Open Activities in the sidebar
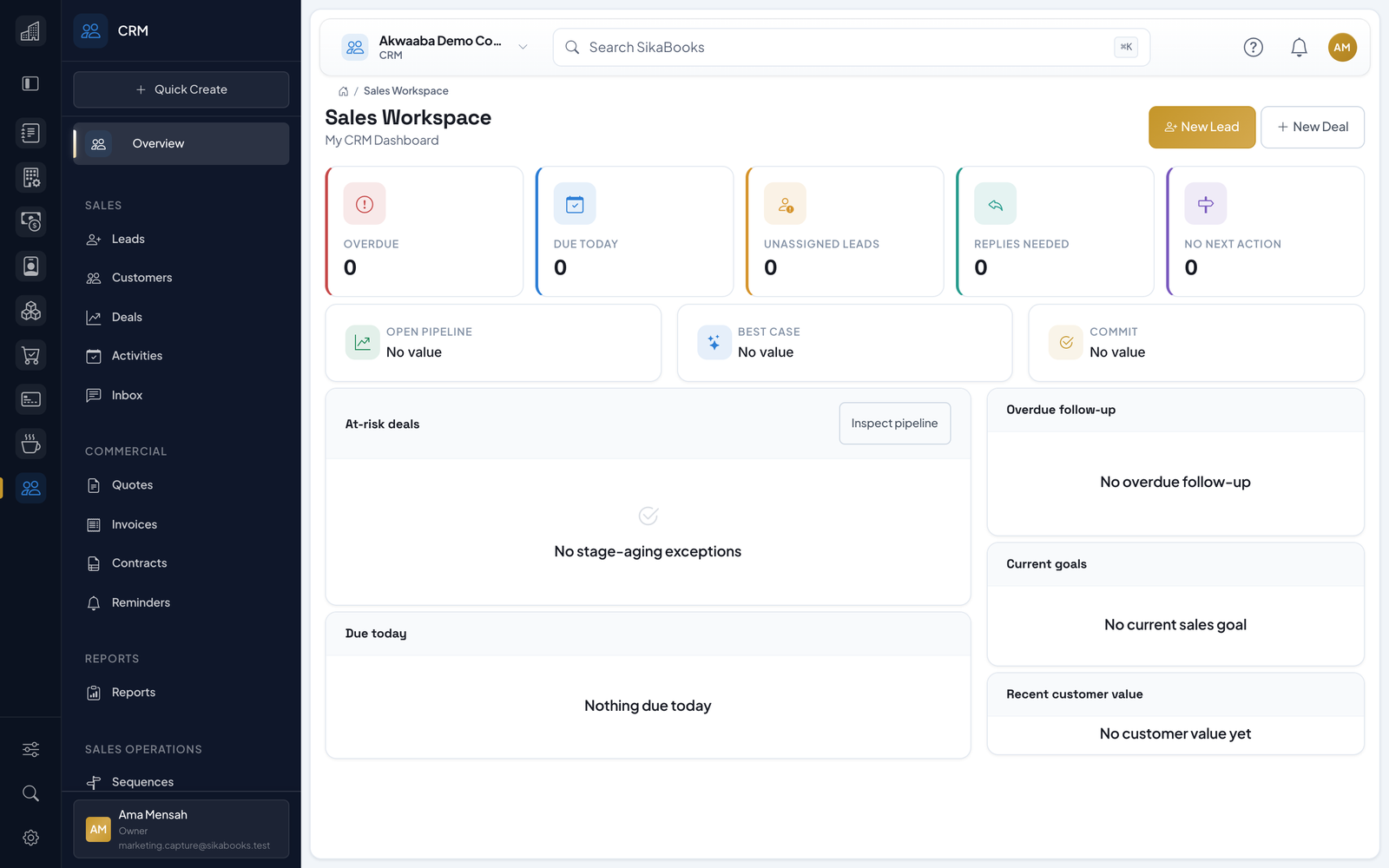Image resolution: width=1389 pixels, height=868 pixels. 181,356
